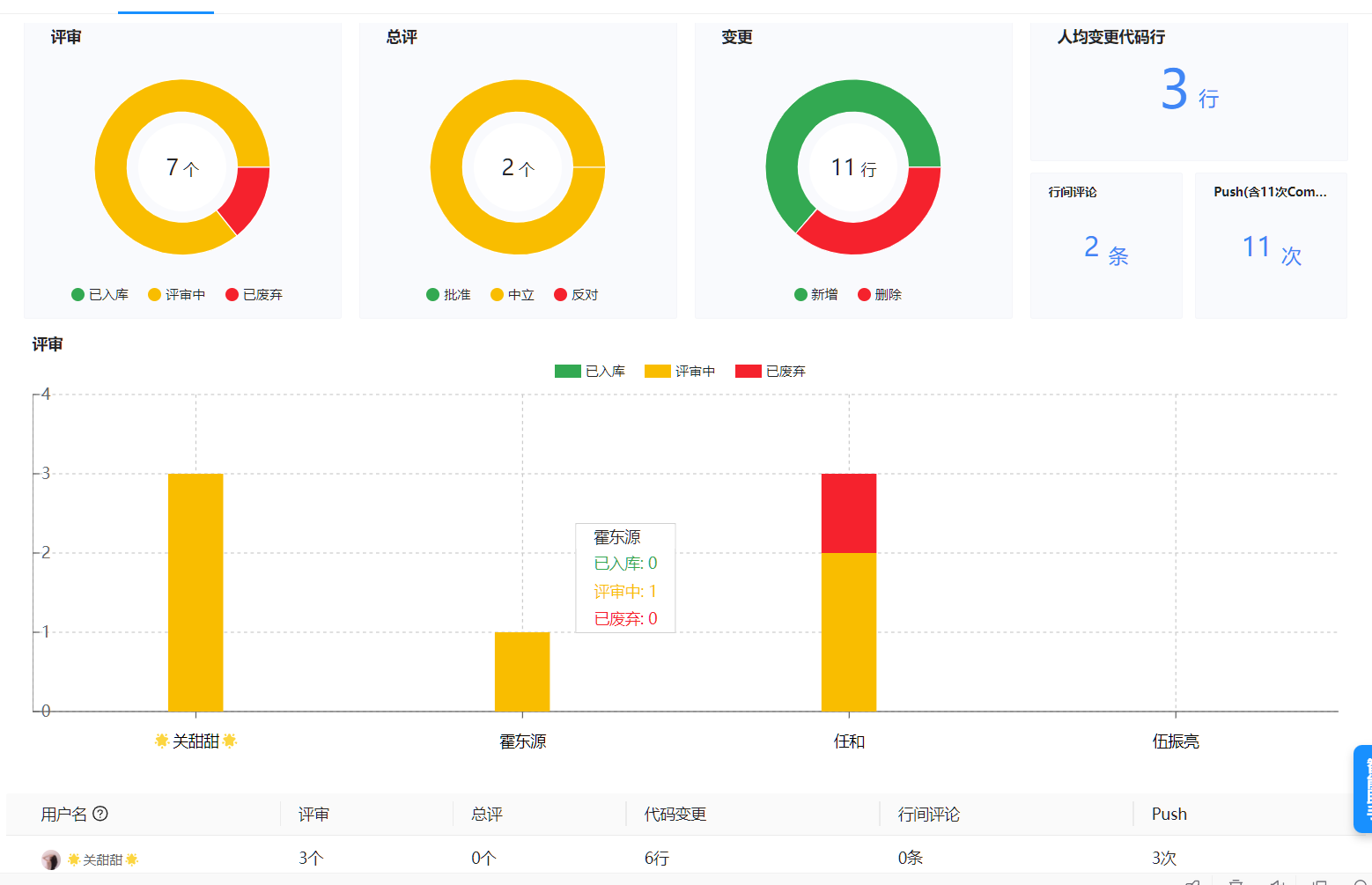This screenshot has width=1372, height=885.
Task: Toggle 已废弃 legend in 评审 donut chart
Action: tap(254, 295)
